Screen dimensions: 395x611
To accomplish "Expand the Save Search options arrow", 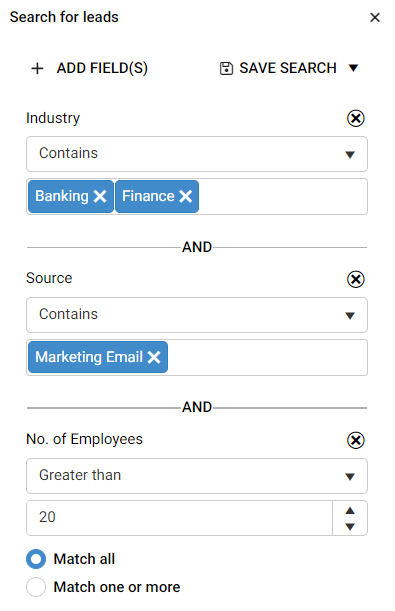I will point(353,68).
